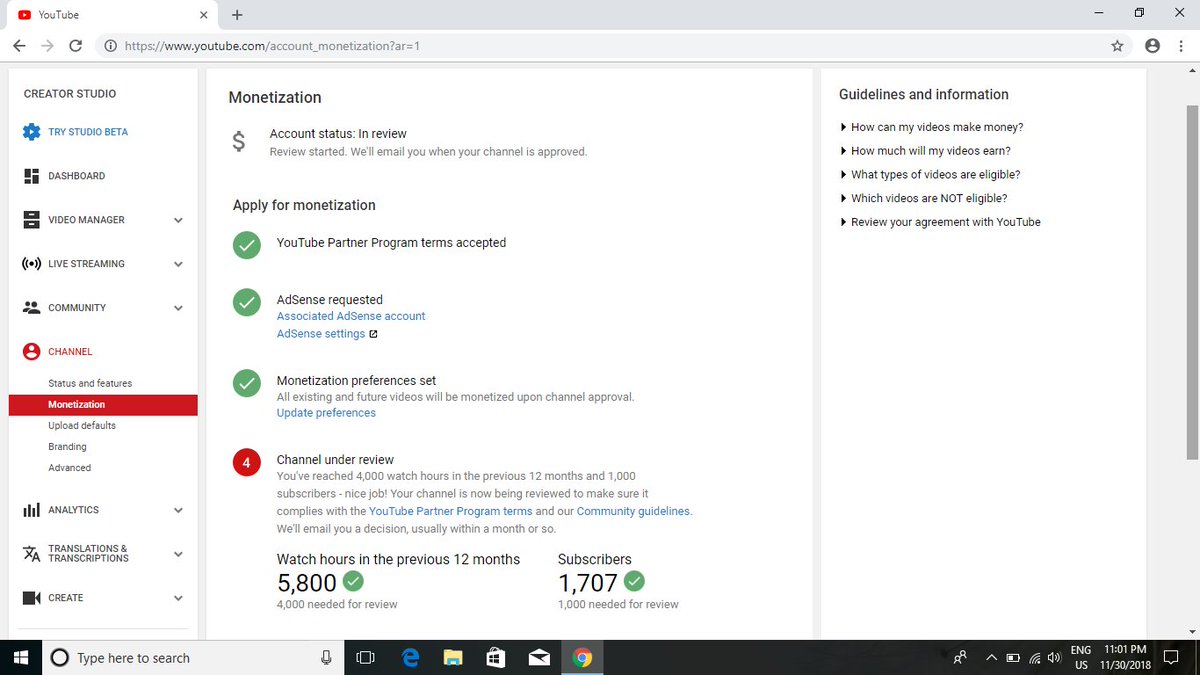Viewport: 1200px width, 675px height.
Task: Expand Translations & Transcriptions section
Action: [178, 554]
